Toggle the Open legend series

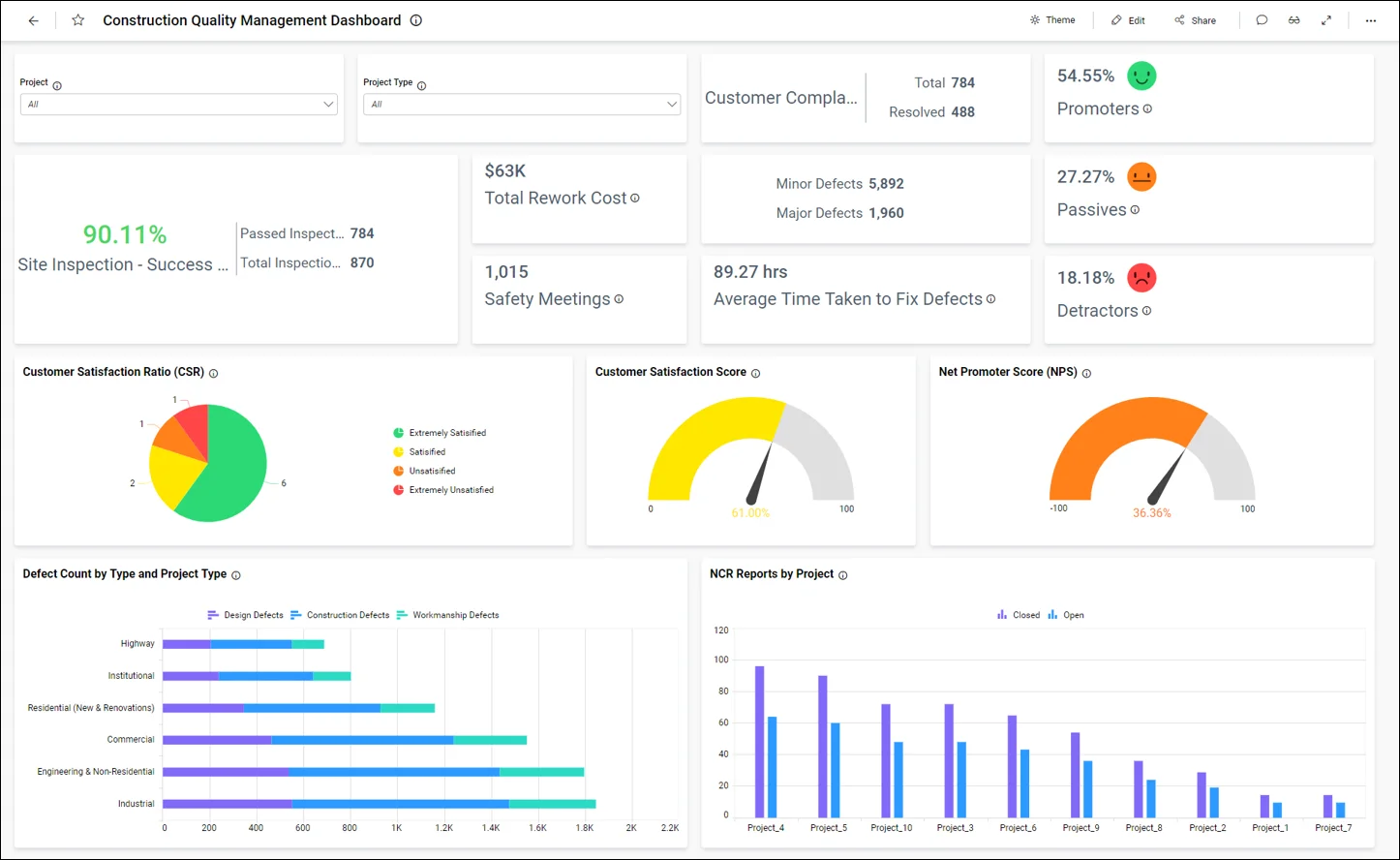coord(1066,615)
